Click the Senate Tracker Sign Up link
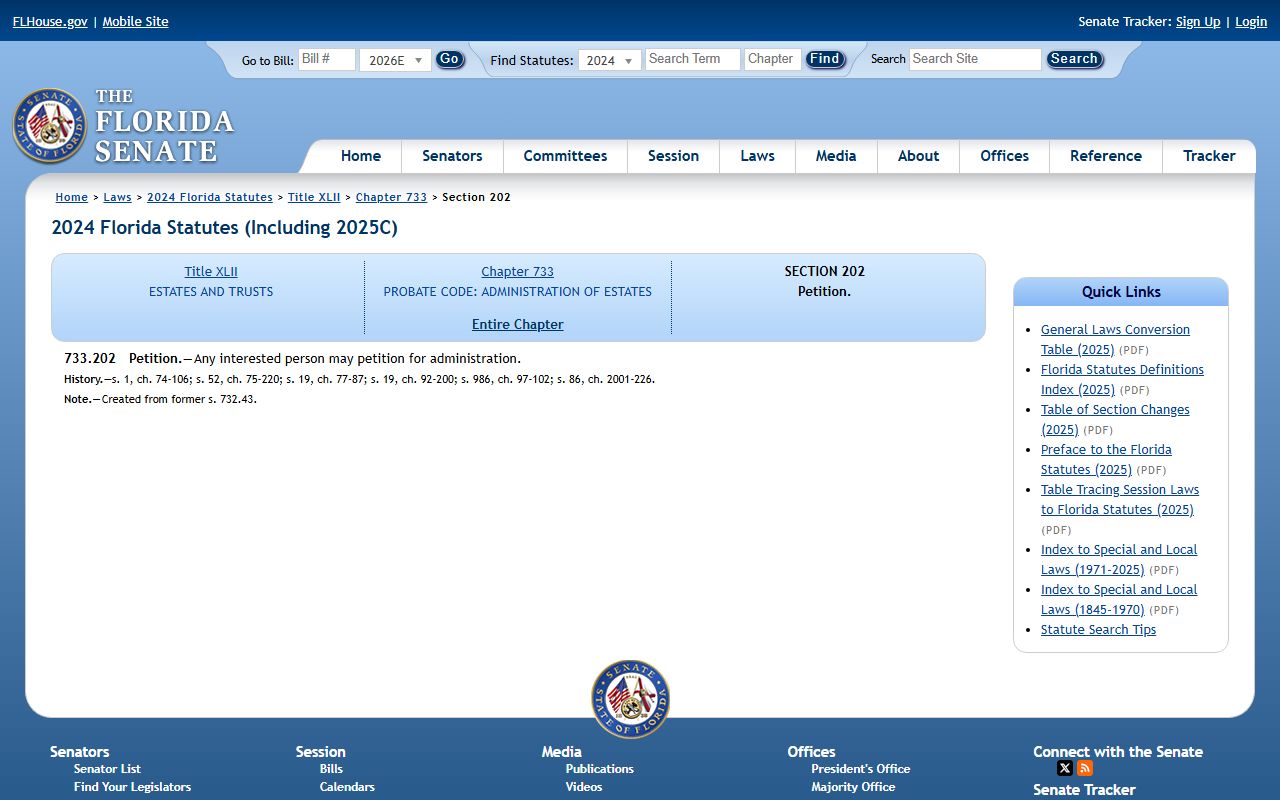 [1198, 21]
